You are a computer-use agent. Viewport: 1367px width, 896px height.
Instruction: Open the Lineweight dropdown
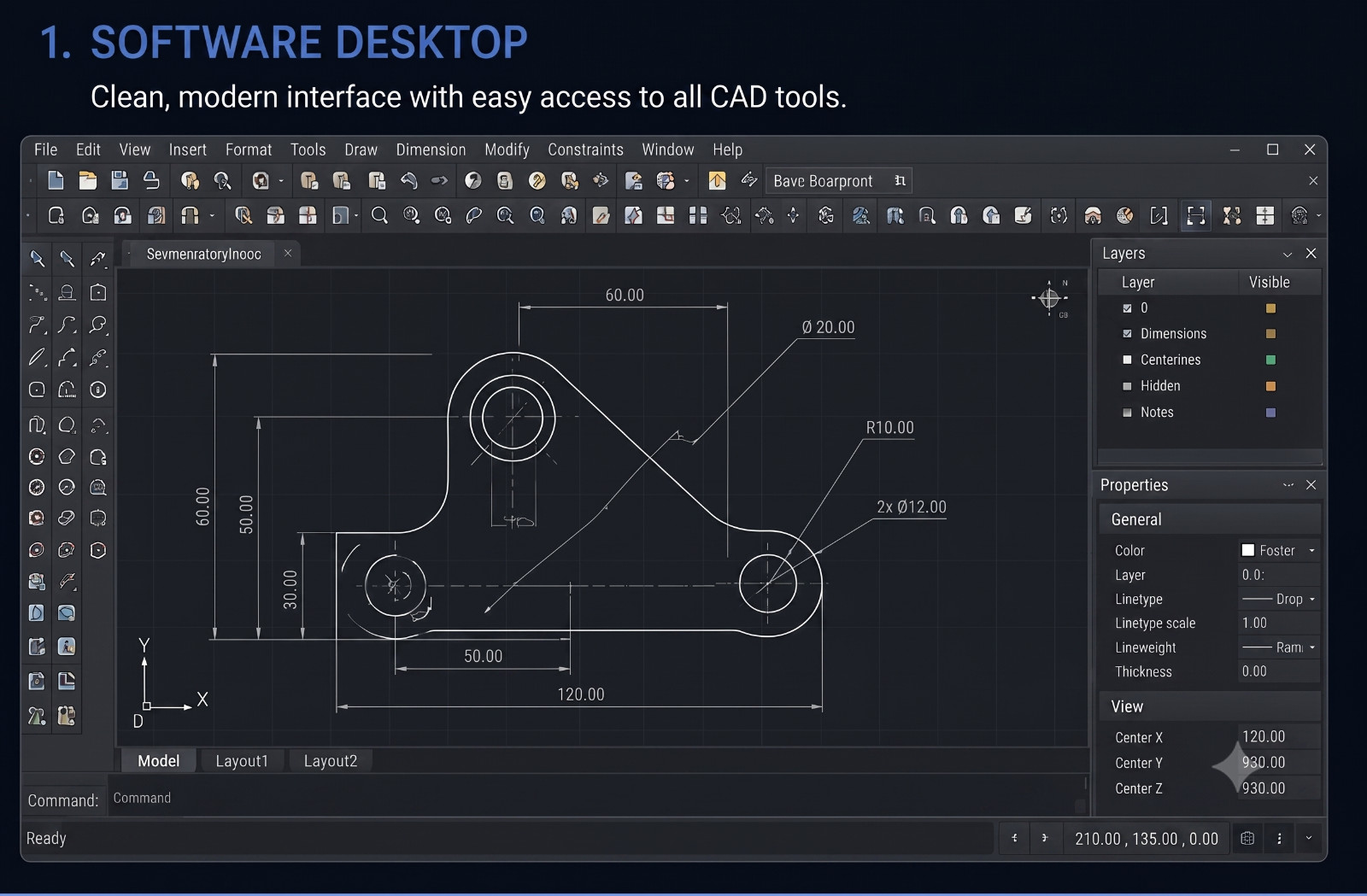pyautogui.click(x=1278, y=647)
